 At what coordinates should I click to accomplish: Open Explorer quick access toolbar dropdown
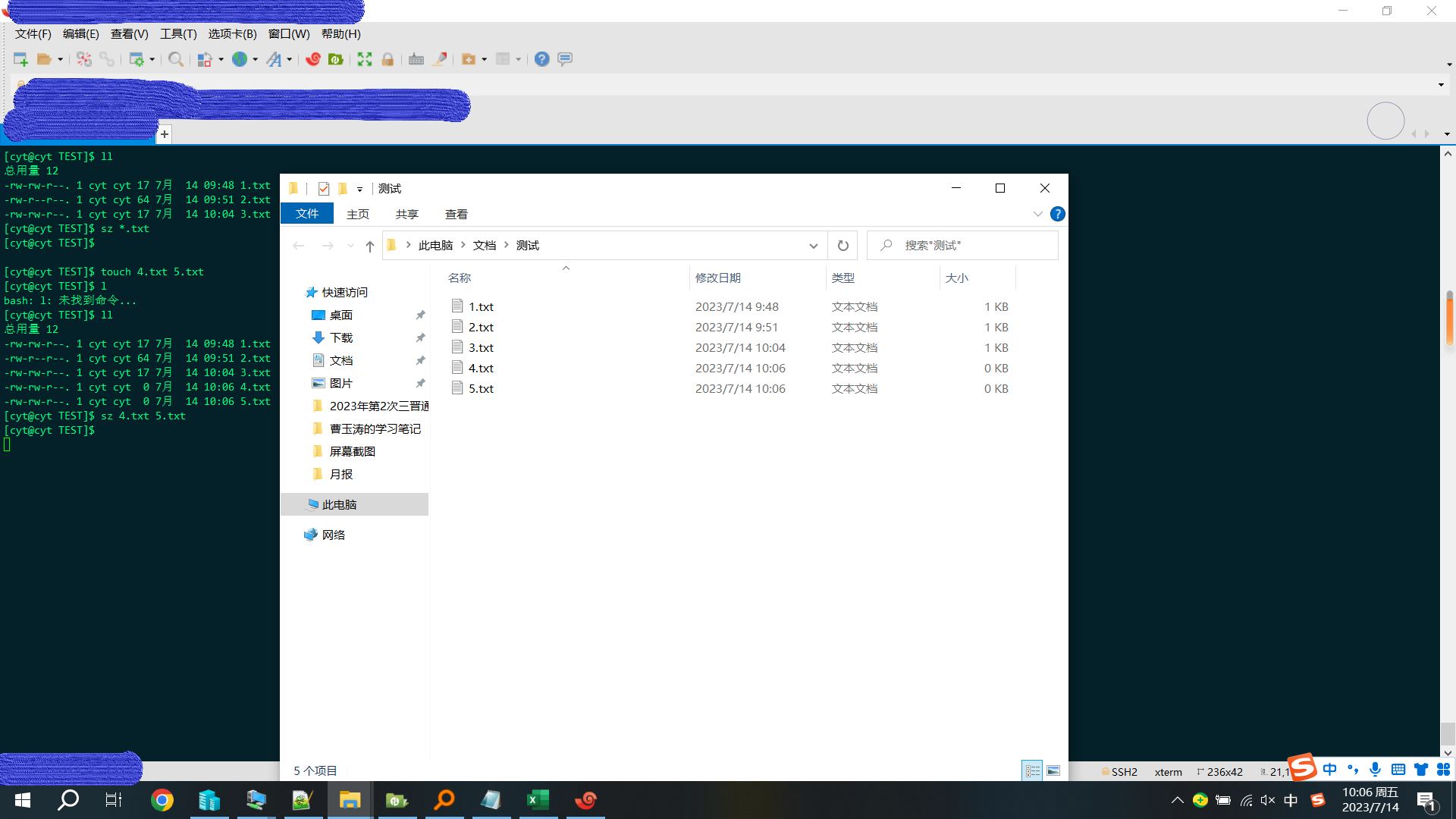tap(359, 190)
